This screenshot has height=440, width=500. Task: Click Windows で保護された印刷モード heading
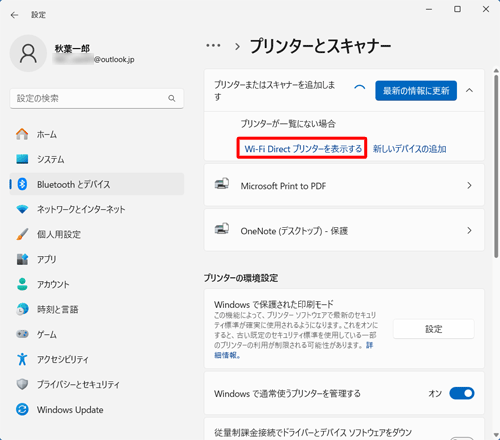coord(273,304)
